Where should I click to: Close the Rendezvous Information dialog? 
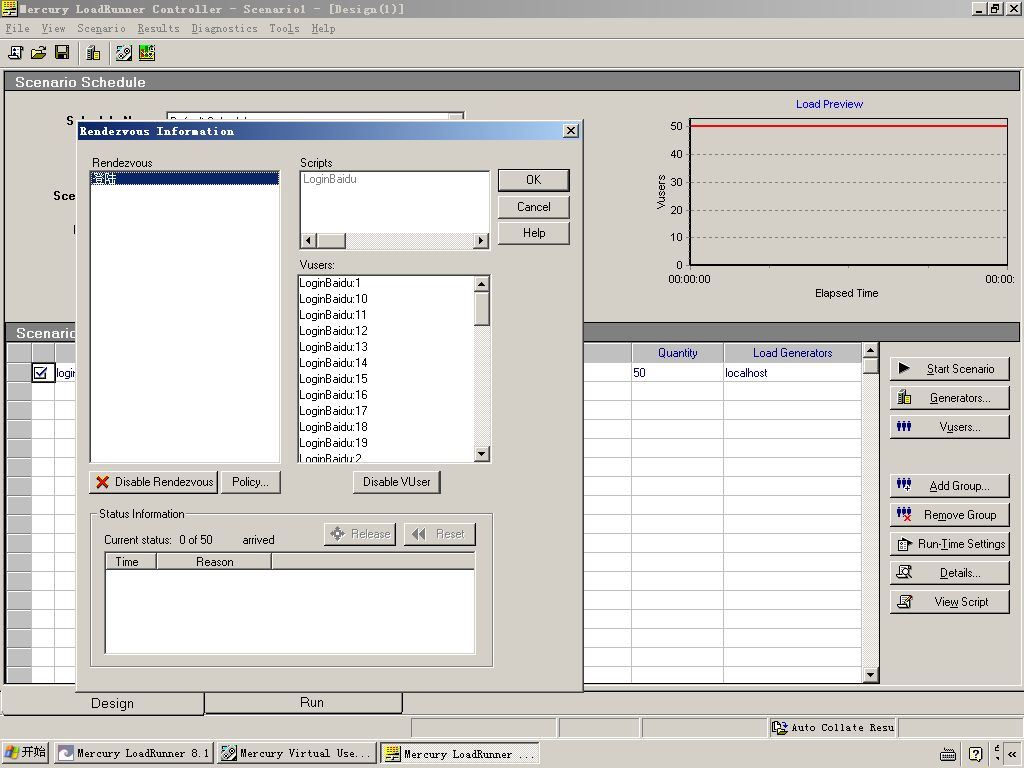571,131
